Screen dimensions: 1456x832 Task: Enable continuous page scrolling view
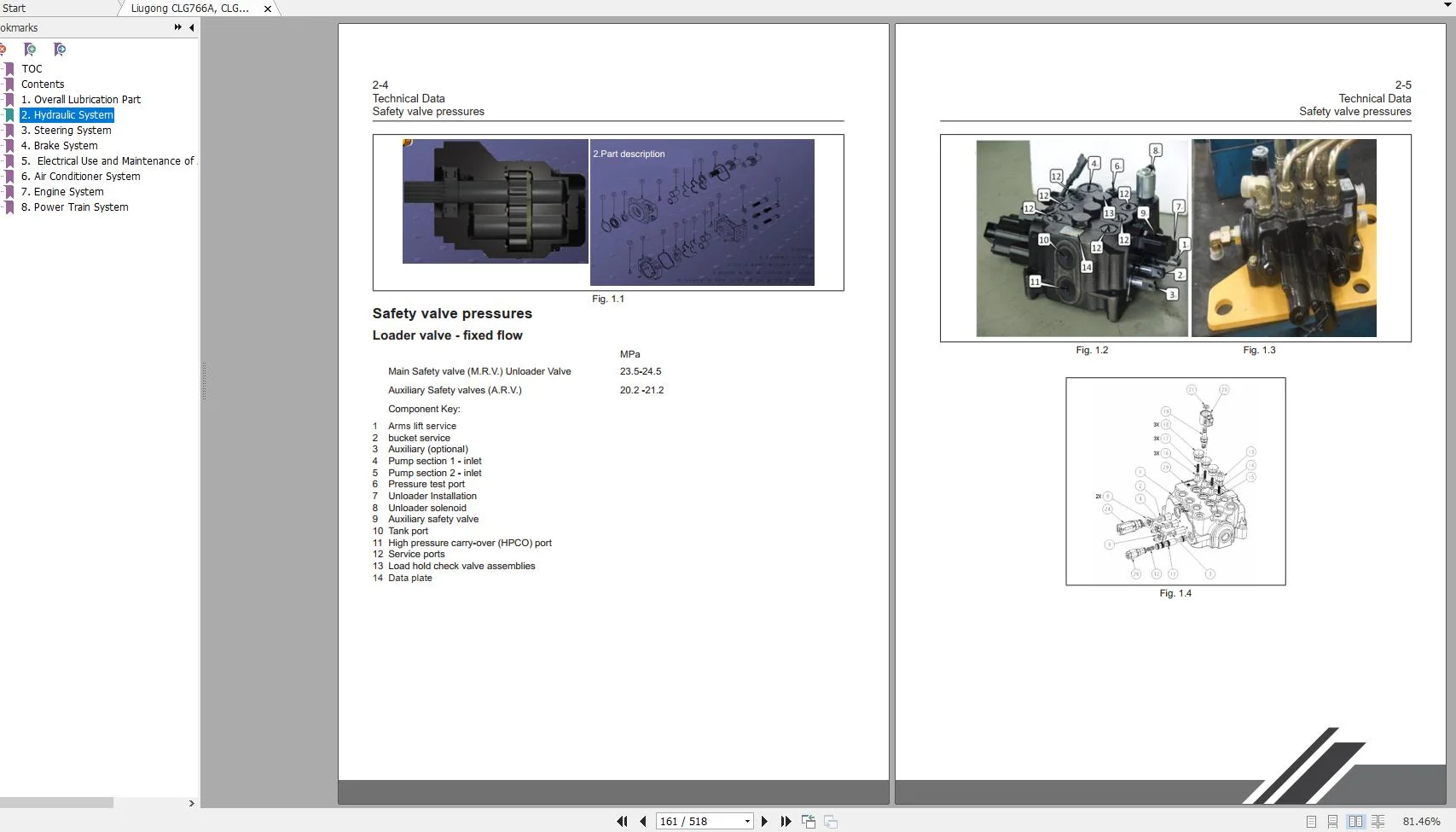click(1332, 822)
